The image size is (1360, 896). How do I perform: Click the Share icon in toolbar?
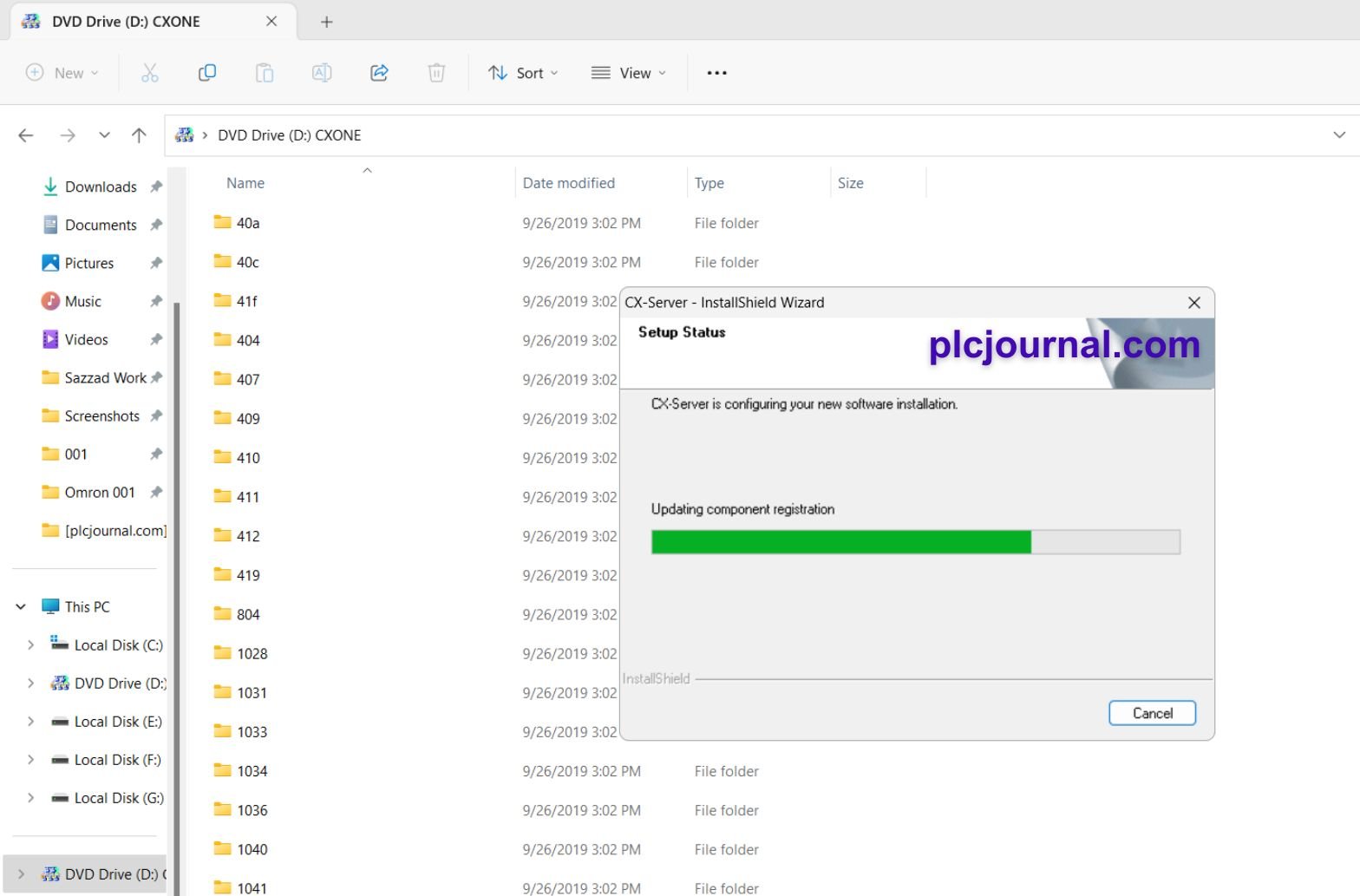[379, 73]
